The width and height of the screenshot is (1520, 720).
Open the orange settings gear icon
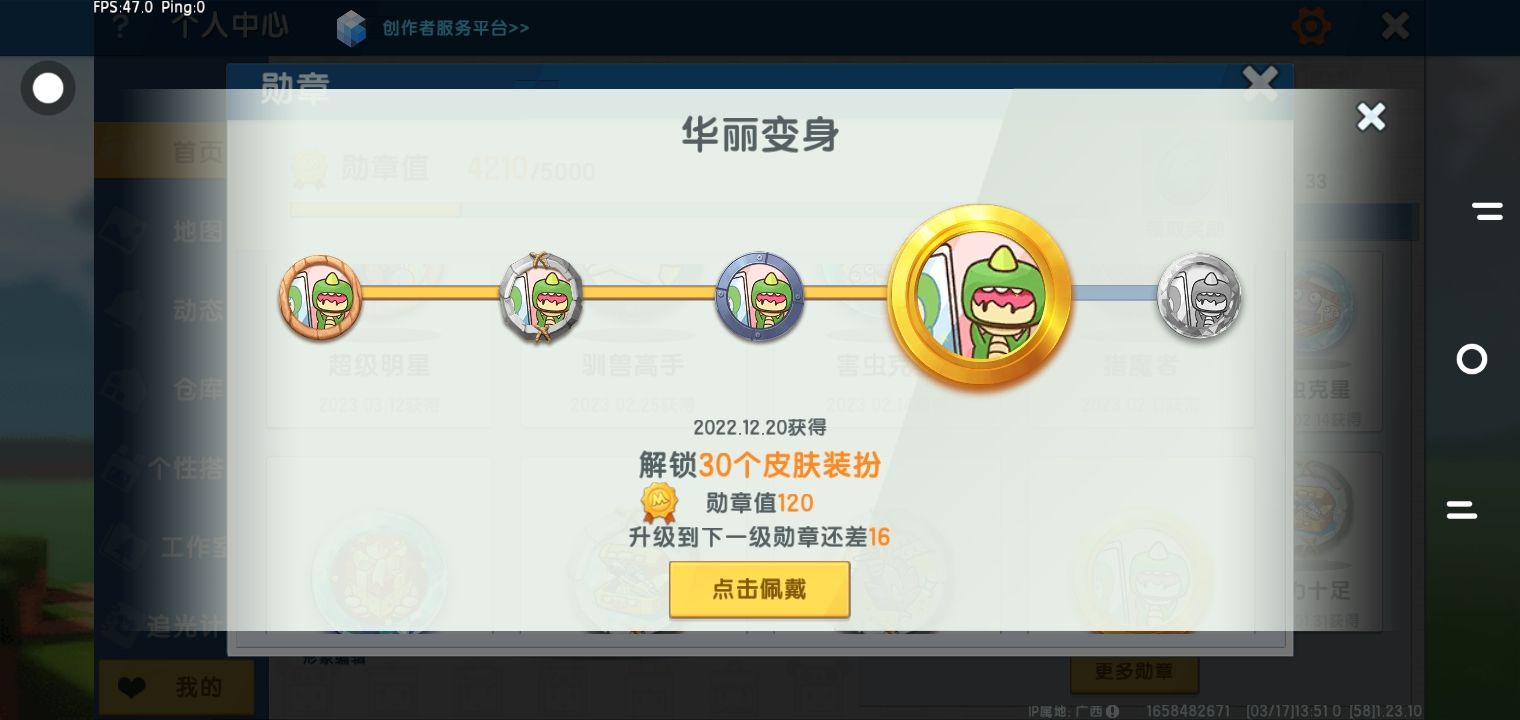(x=1311, y=26)
